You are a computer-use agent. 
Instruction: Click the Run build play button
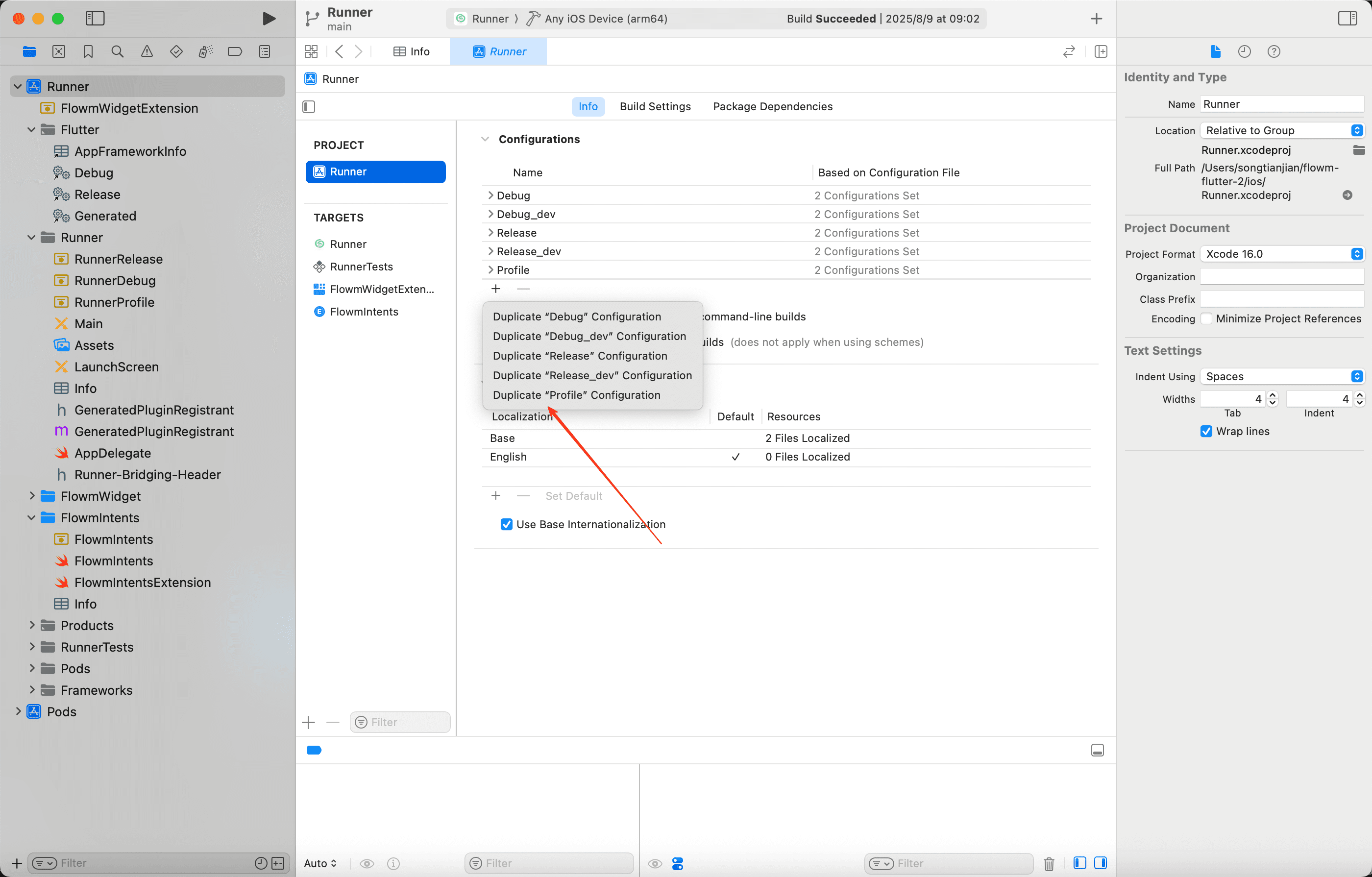(x=269, y=18)
